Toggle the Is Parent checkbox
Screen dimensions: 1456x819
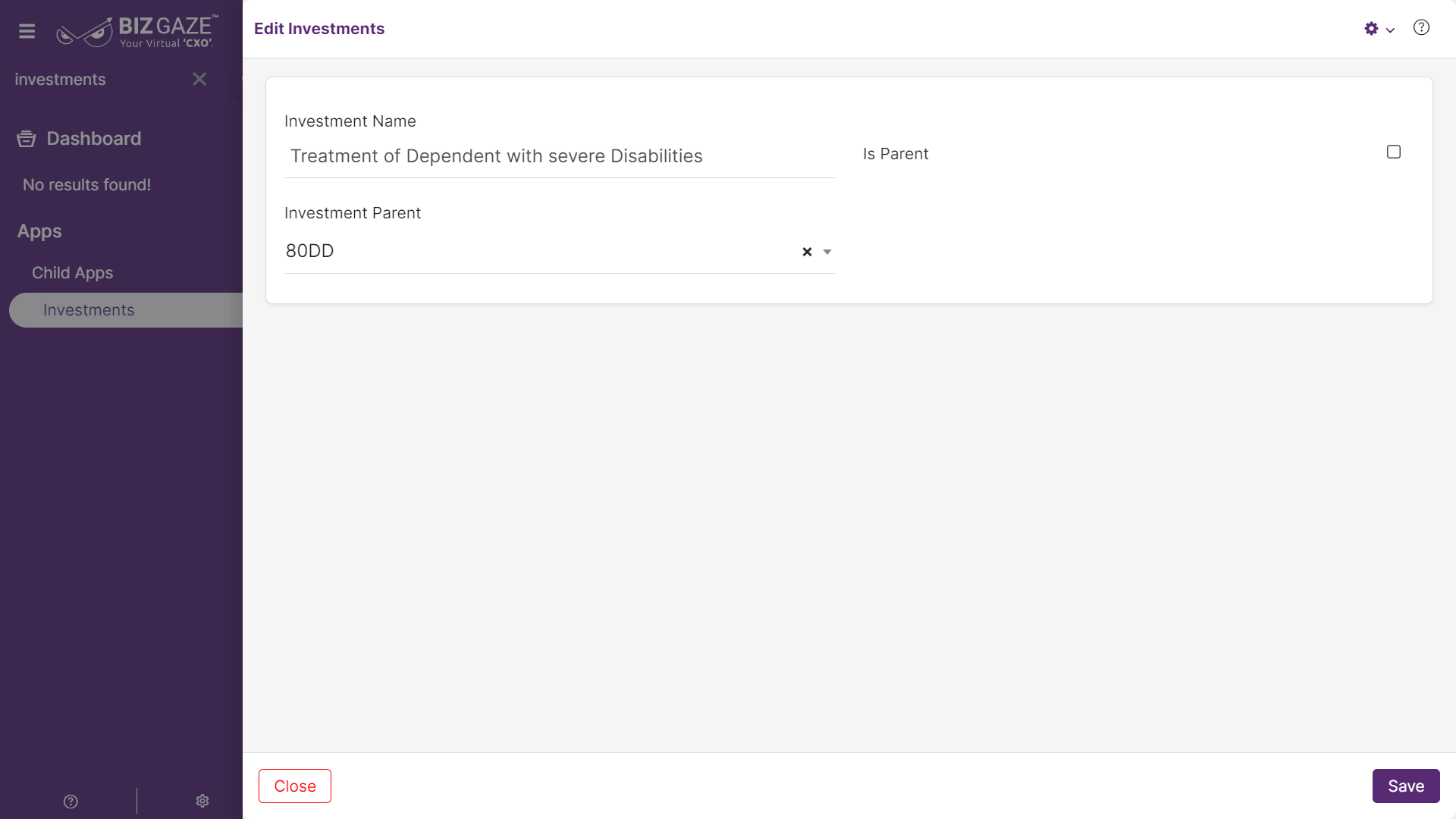pyautogui.click(x=1394, y=152)
